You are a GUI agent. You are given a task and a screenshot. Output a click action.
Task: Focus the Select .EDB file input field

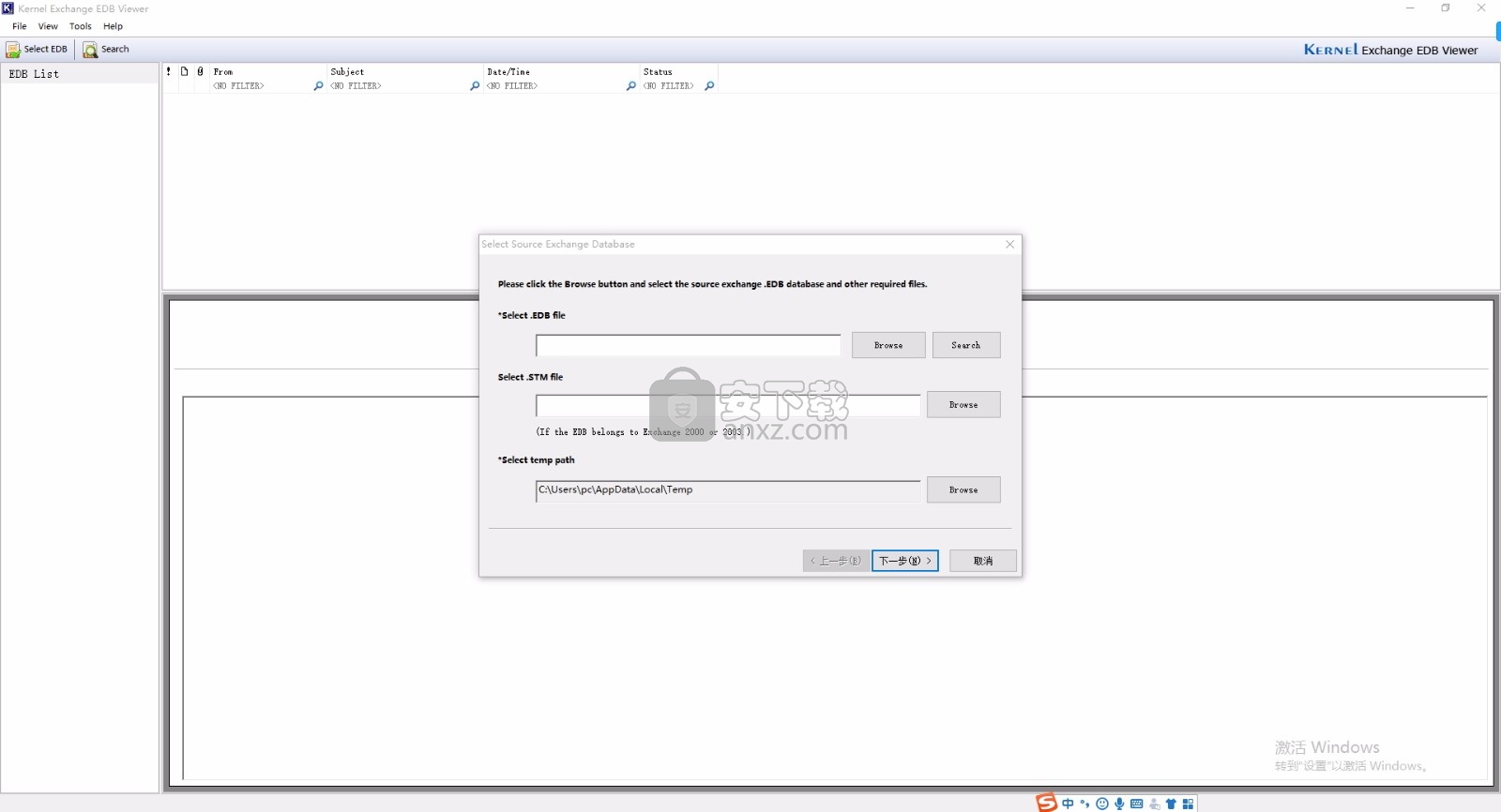pyautogui.click(x=689, y=346)
